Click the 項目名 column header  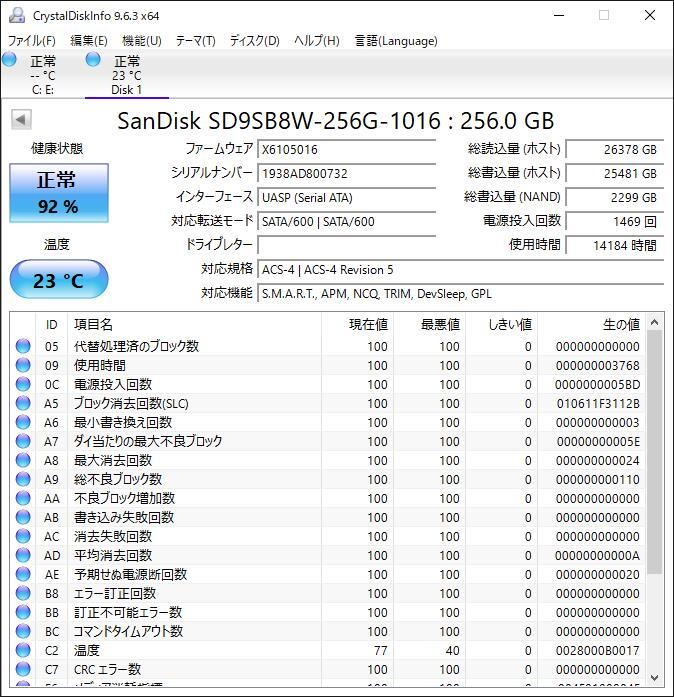(x=194, y=324)
